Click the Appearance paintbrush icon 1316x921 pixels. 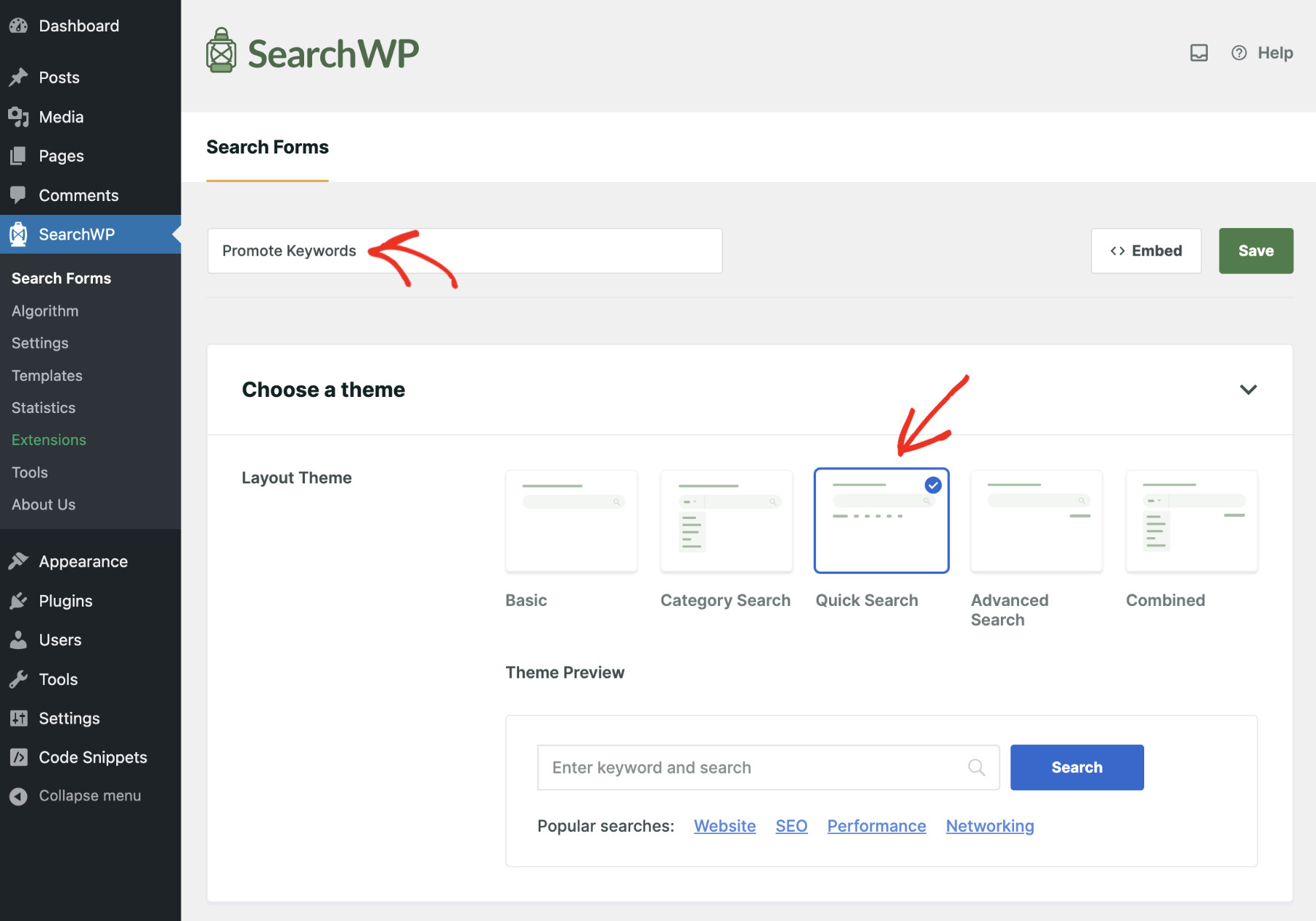tap(18, 561)
